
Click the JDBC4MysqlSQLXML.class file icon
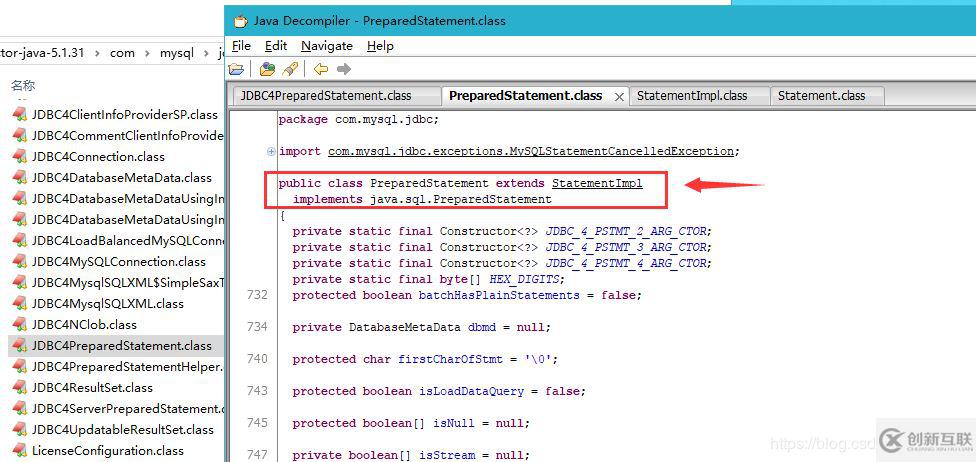[19, 304]
